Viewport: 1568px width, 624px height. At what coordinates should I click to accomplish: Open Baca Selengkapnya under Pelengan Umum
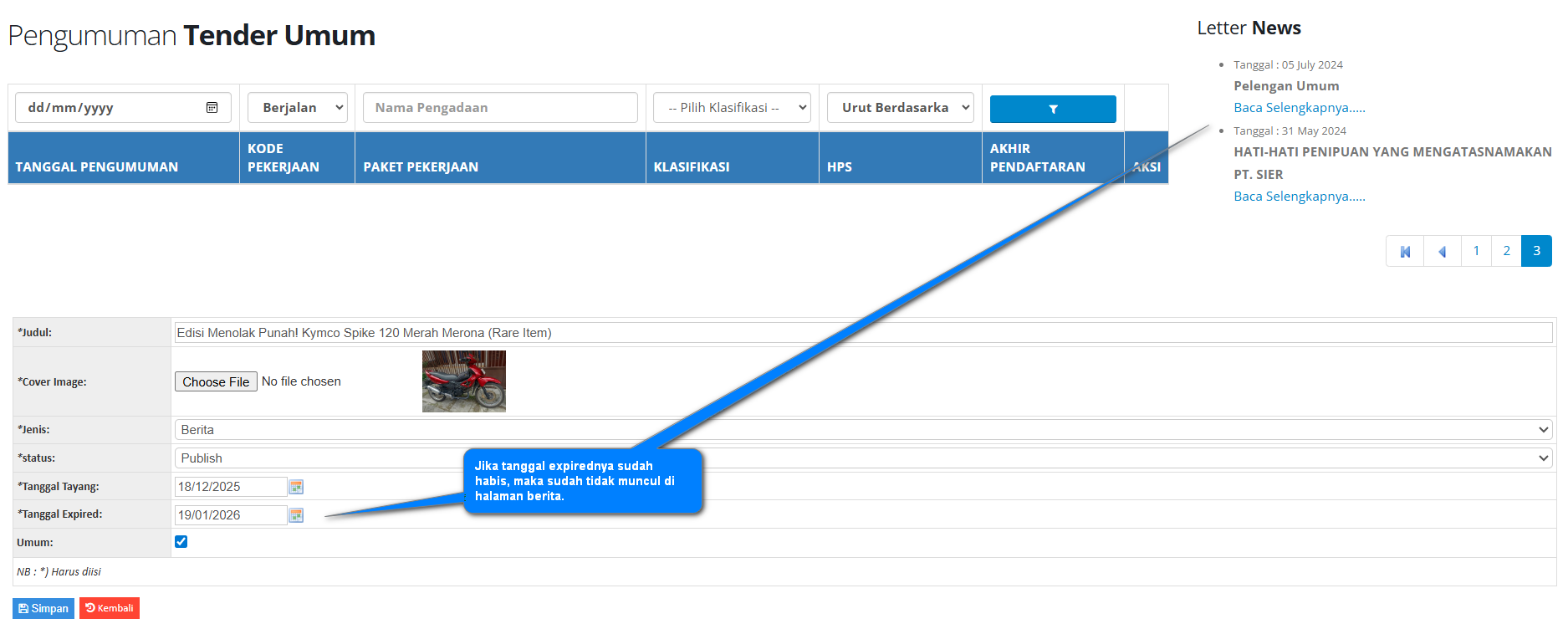(1299, 108)
